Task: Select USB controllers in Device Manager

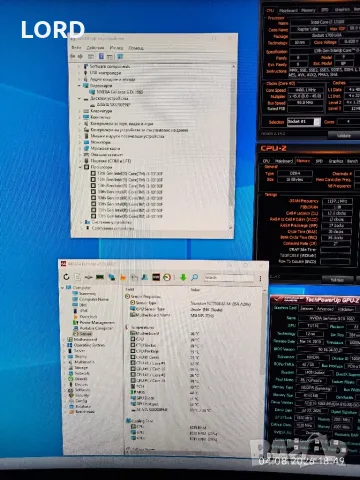Action: pos(102,73)
